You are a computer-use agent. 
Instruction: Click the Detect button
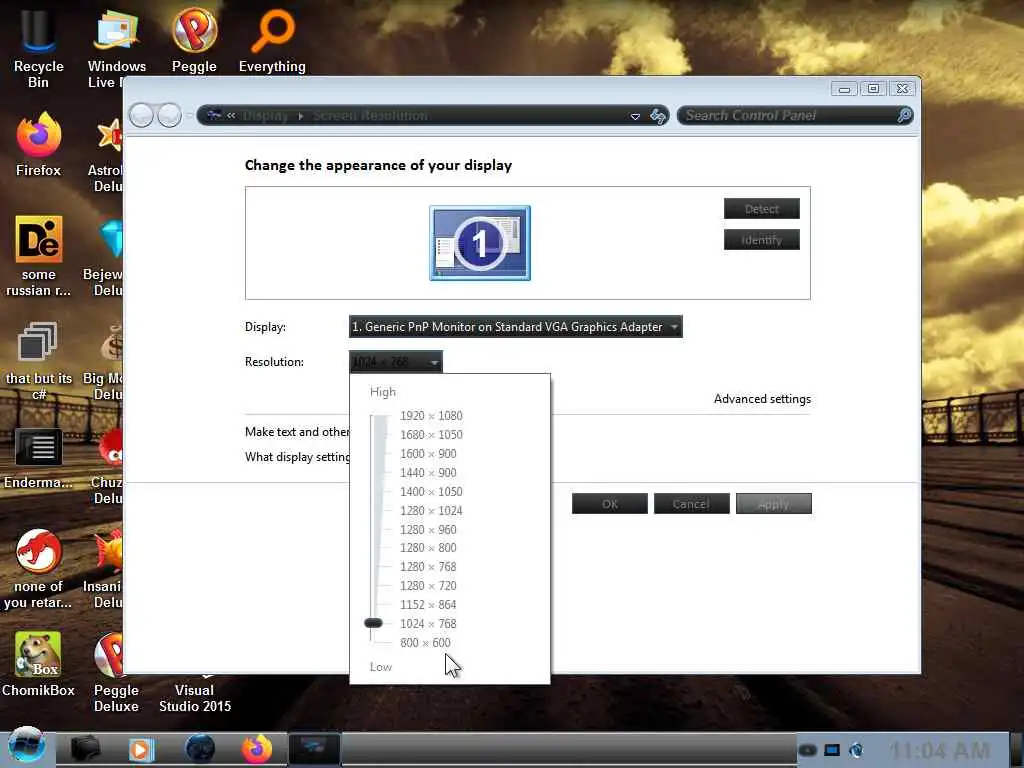pos(761,209)
